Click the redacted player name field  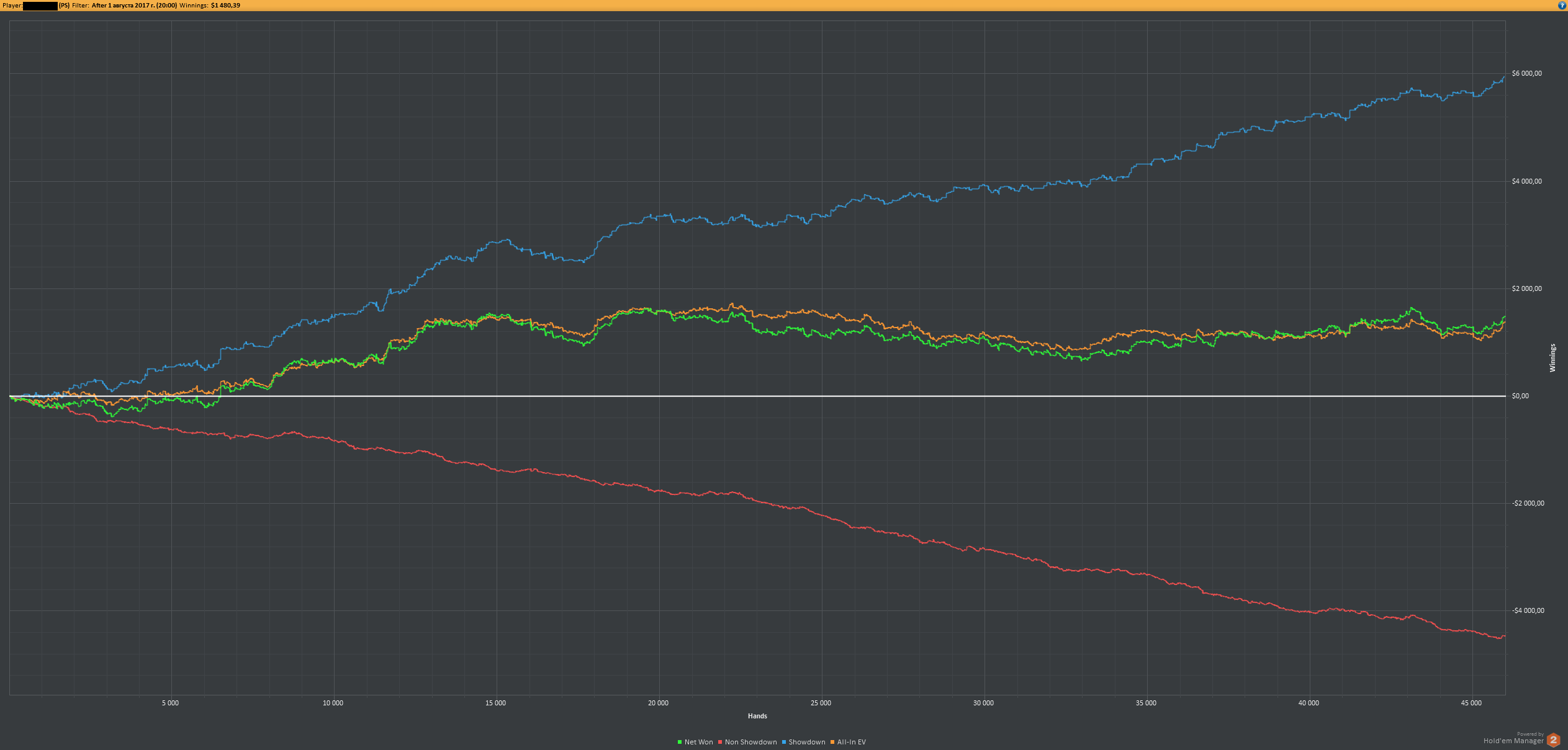[40, 6]
